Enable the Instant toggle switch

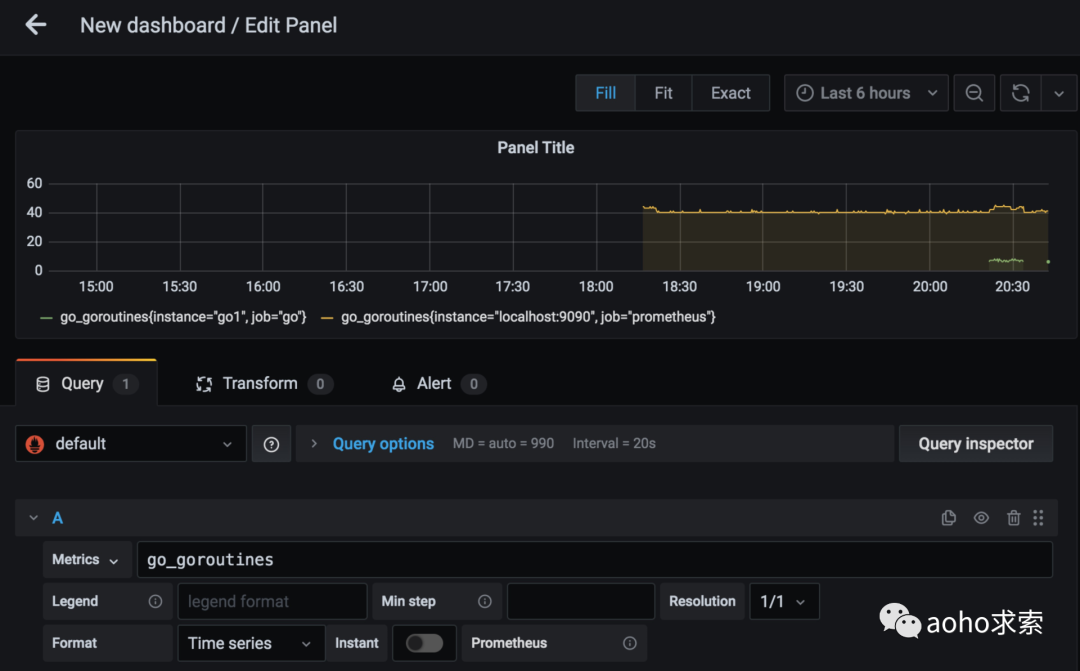tap(424, 643)
